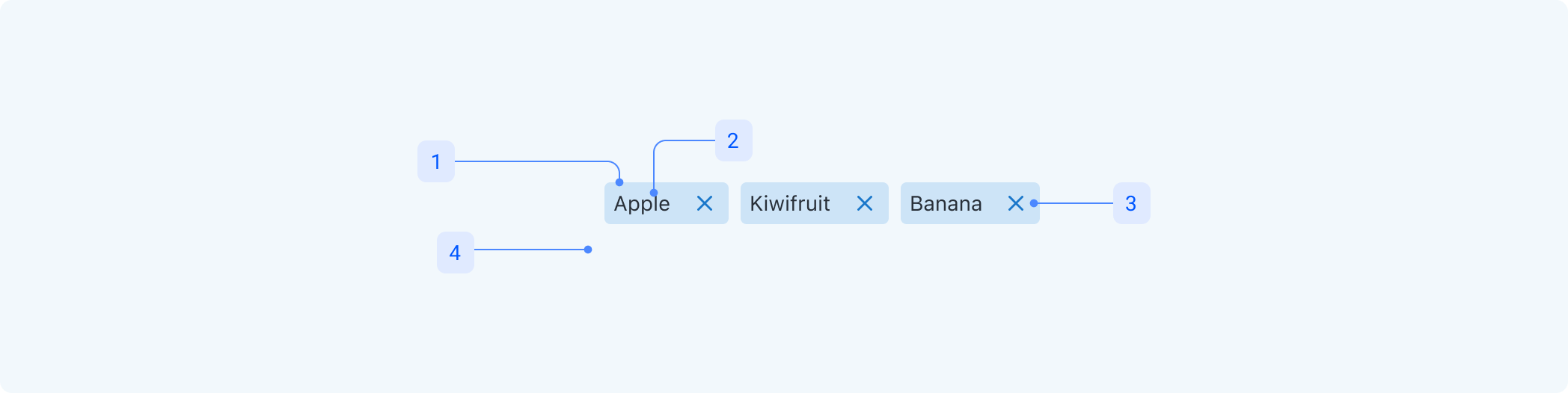Click annotation badge number 2
Screen dimensions: 1568x393
734,140
